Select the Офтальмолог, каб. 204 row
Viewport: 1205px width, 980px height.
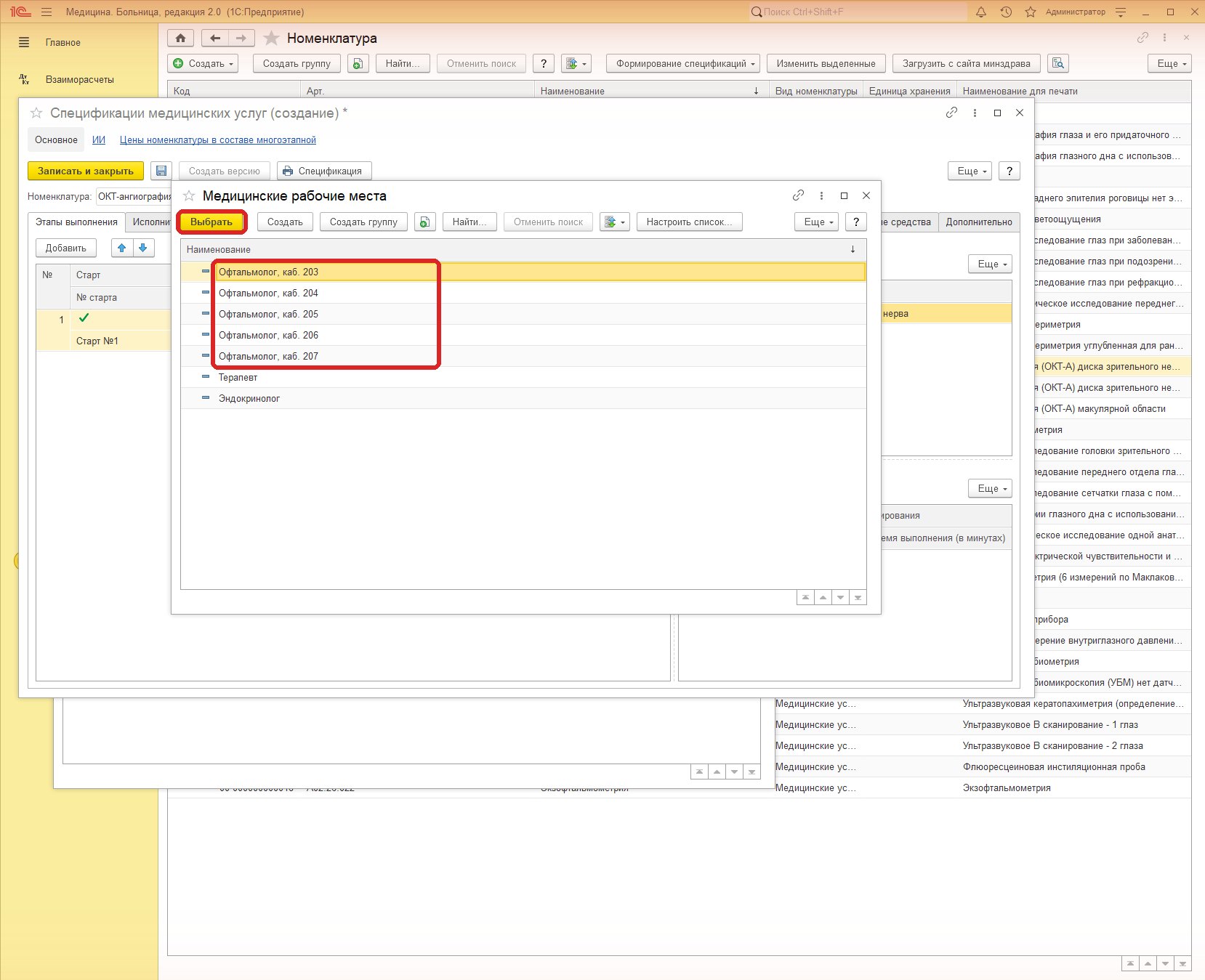coord(523,293)
